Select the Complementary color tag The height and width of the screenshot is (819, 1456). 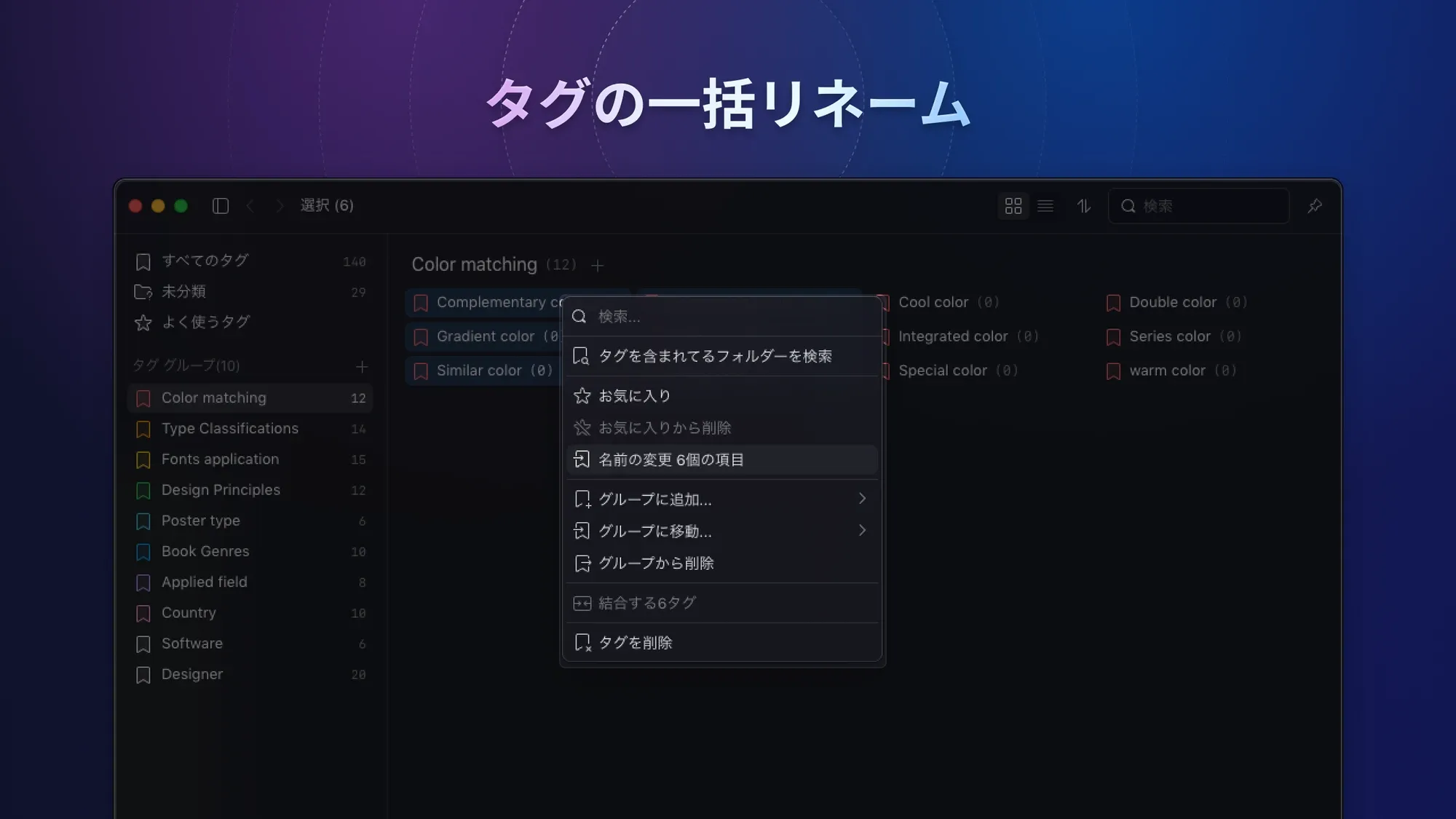(x=484, y=302)
